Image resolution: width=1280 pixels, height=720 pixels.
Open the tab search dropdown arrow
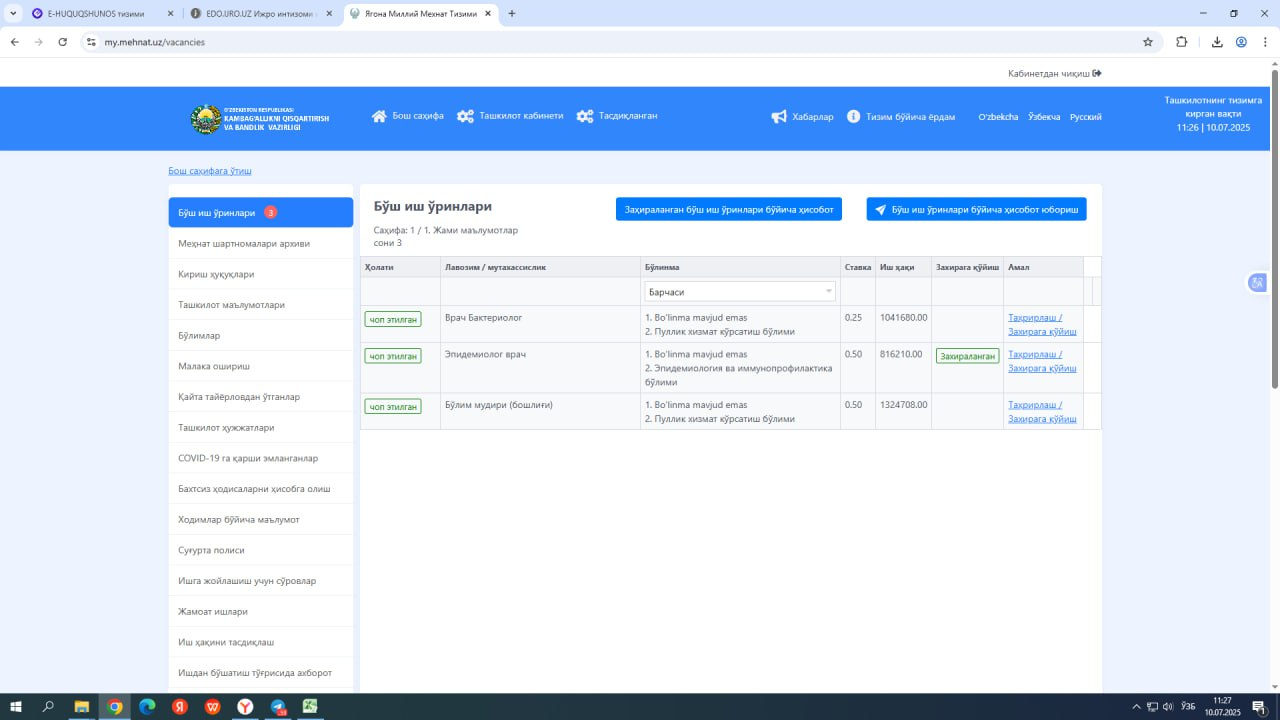click(13, 14)
